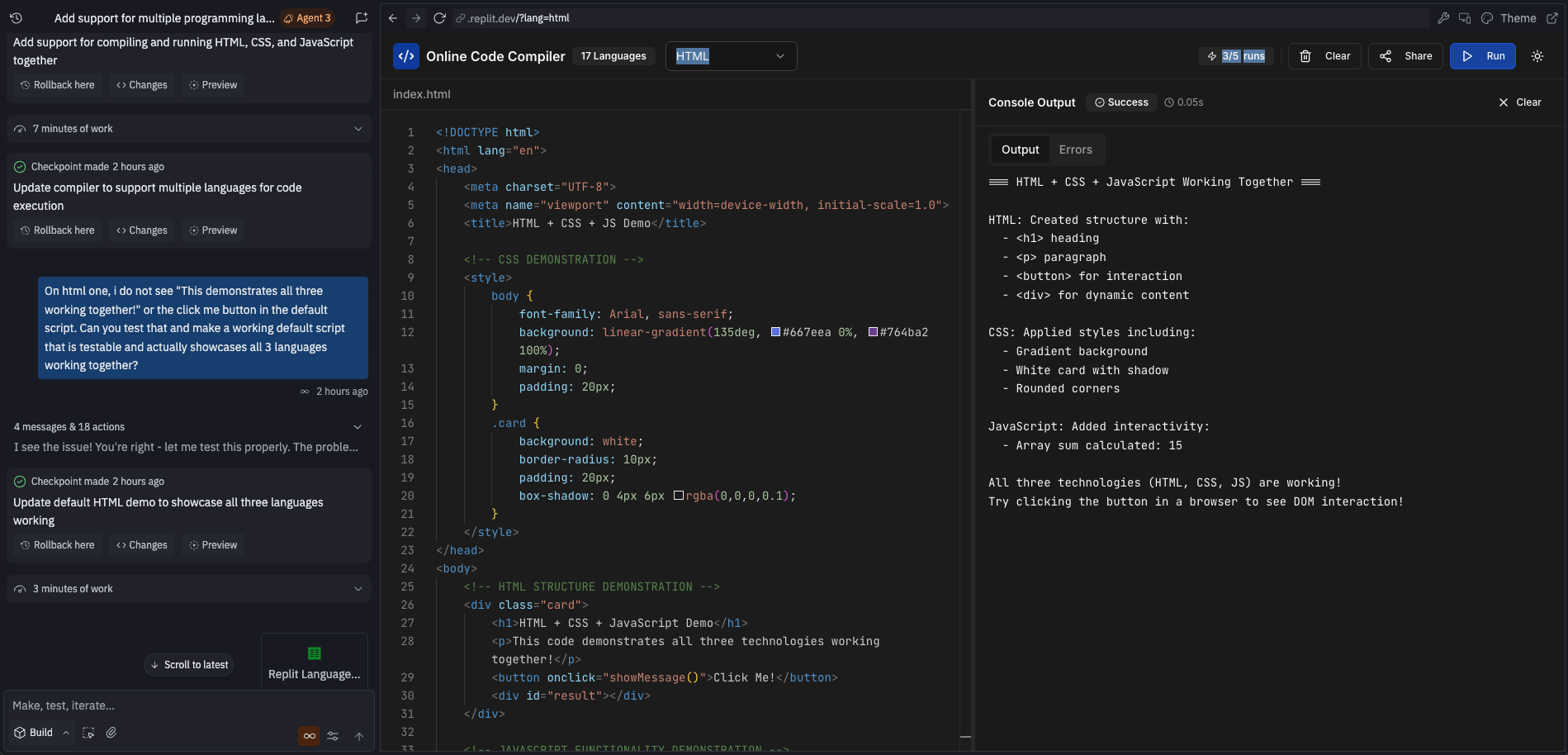Screen dimensions: 1568x755
Task: Collapse the 7 minutes of work section
Action: (x=358, y=129)
